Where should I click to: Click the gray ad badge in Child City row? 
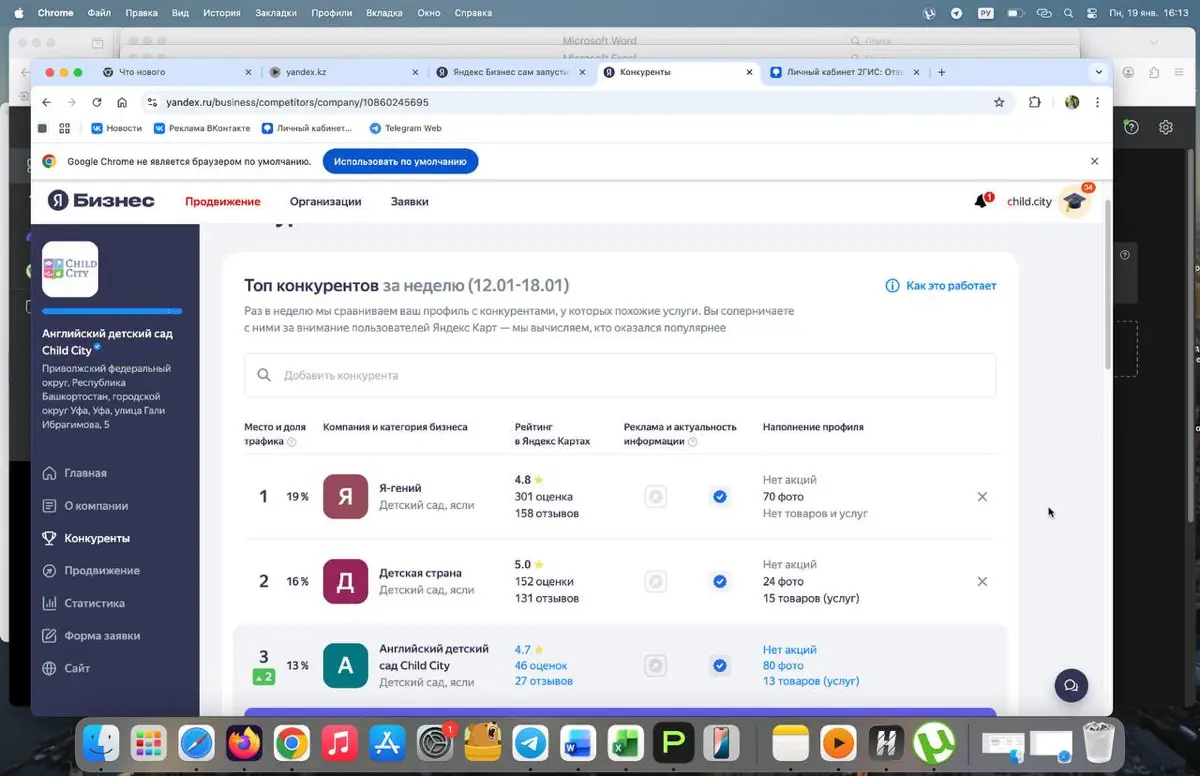655,666
